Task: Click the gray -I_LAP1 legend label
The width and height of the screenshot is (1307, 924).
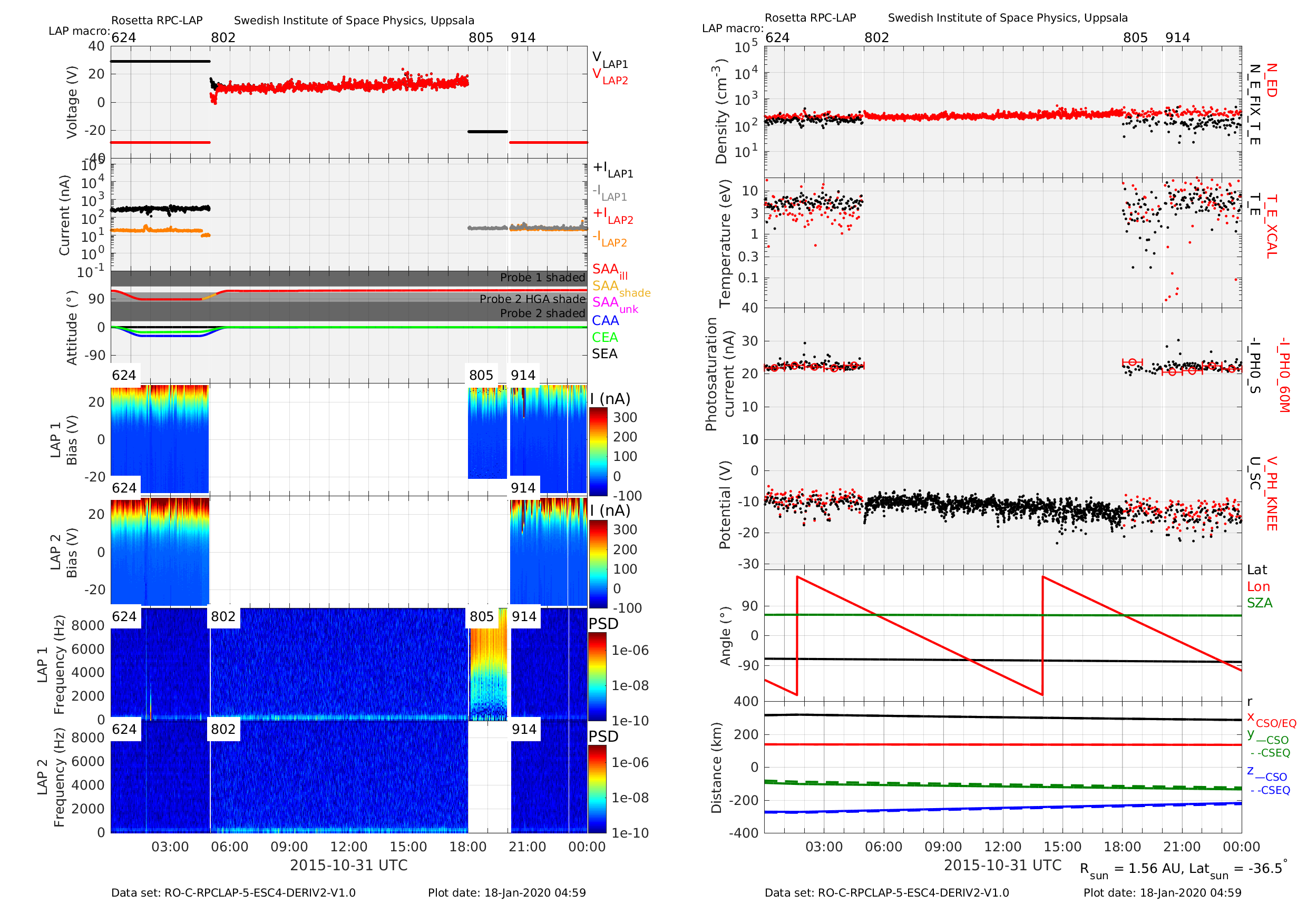Action: coord(610,192)
